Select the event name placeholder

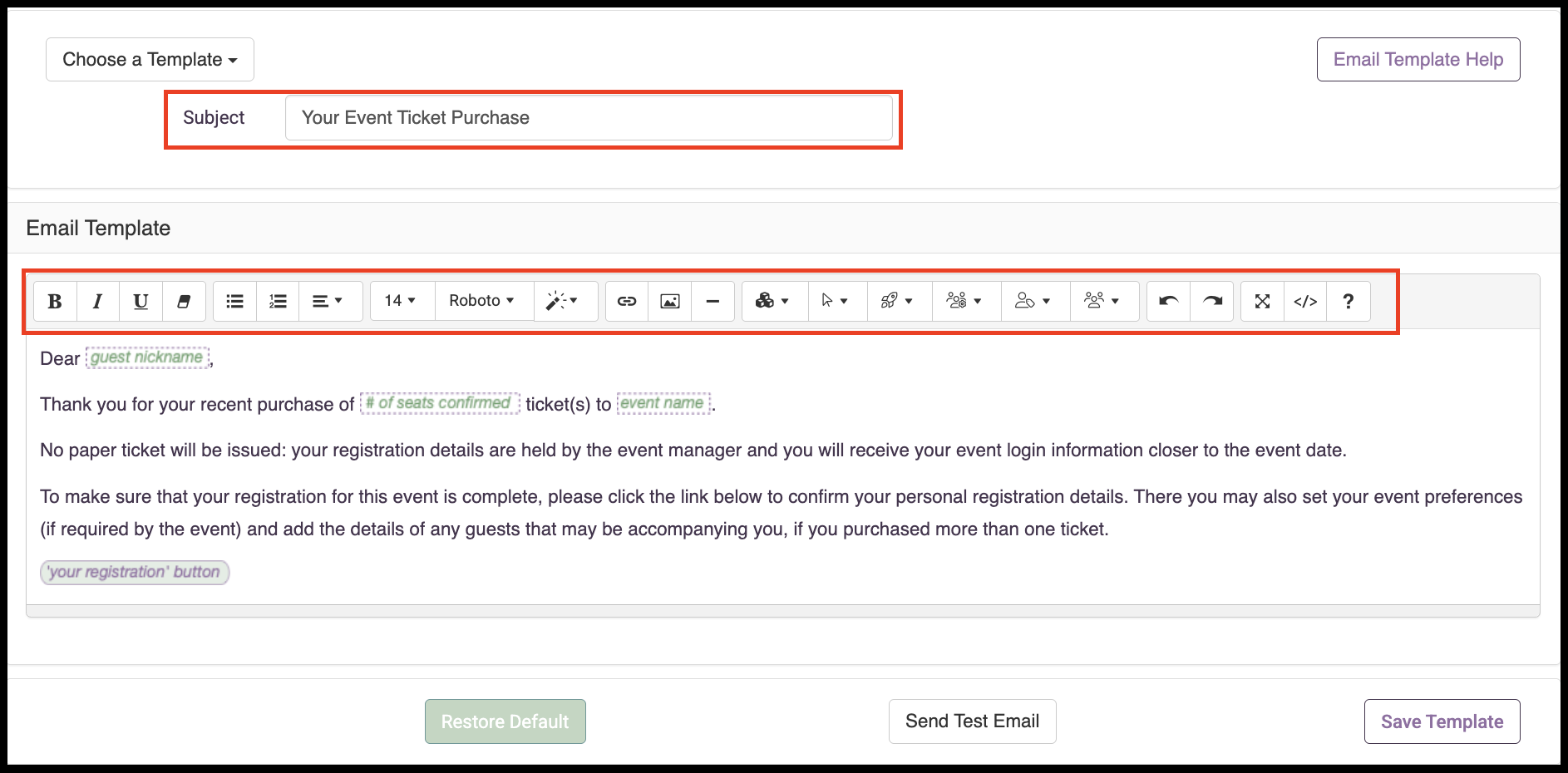pyautogui.click(x=663, y=403)
